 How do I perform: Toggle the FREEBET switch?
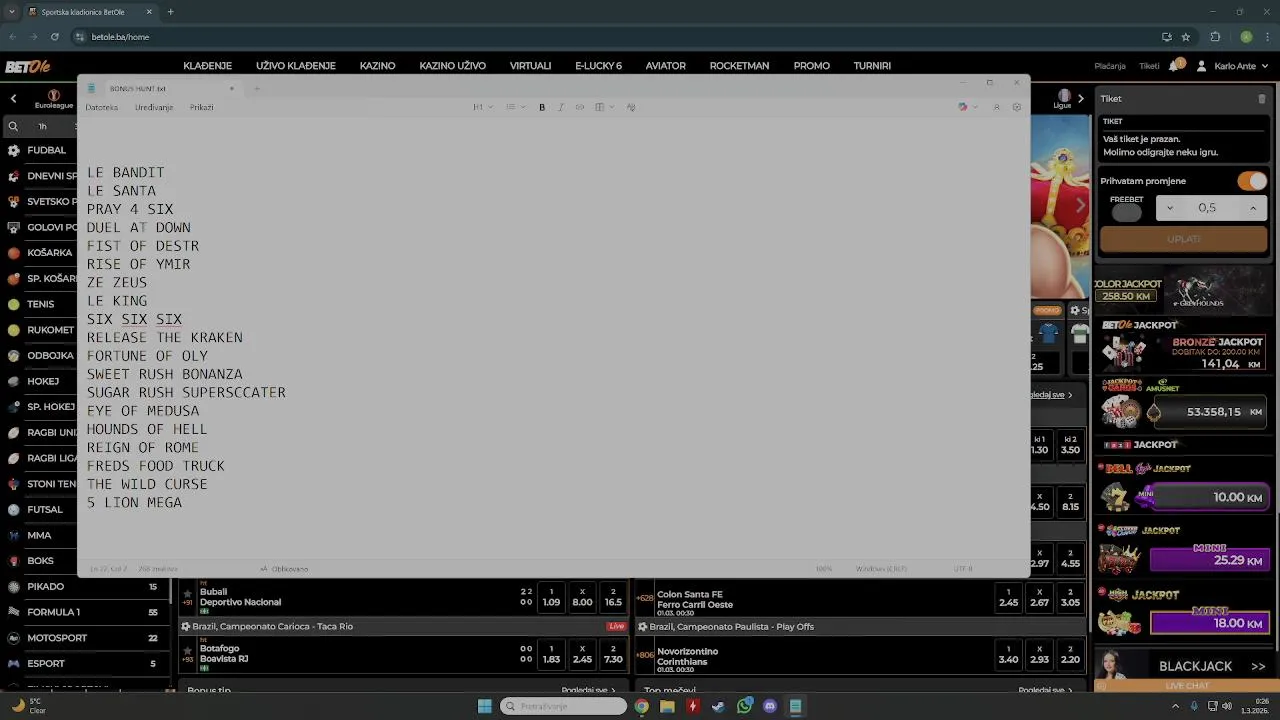pos(1126,212)
